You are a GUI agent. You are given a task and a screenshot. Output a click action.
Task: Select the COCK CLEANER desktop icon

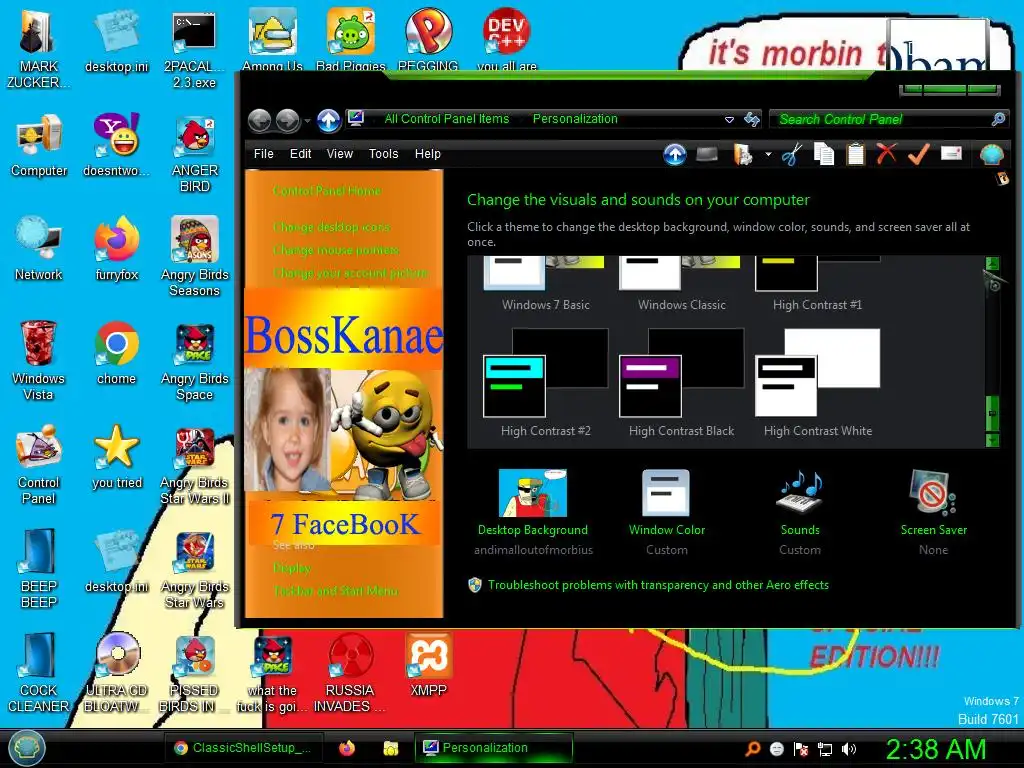39,673
